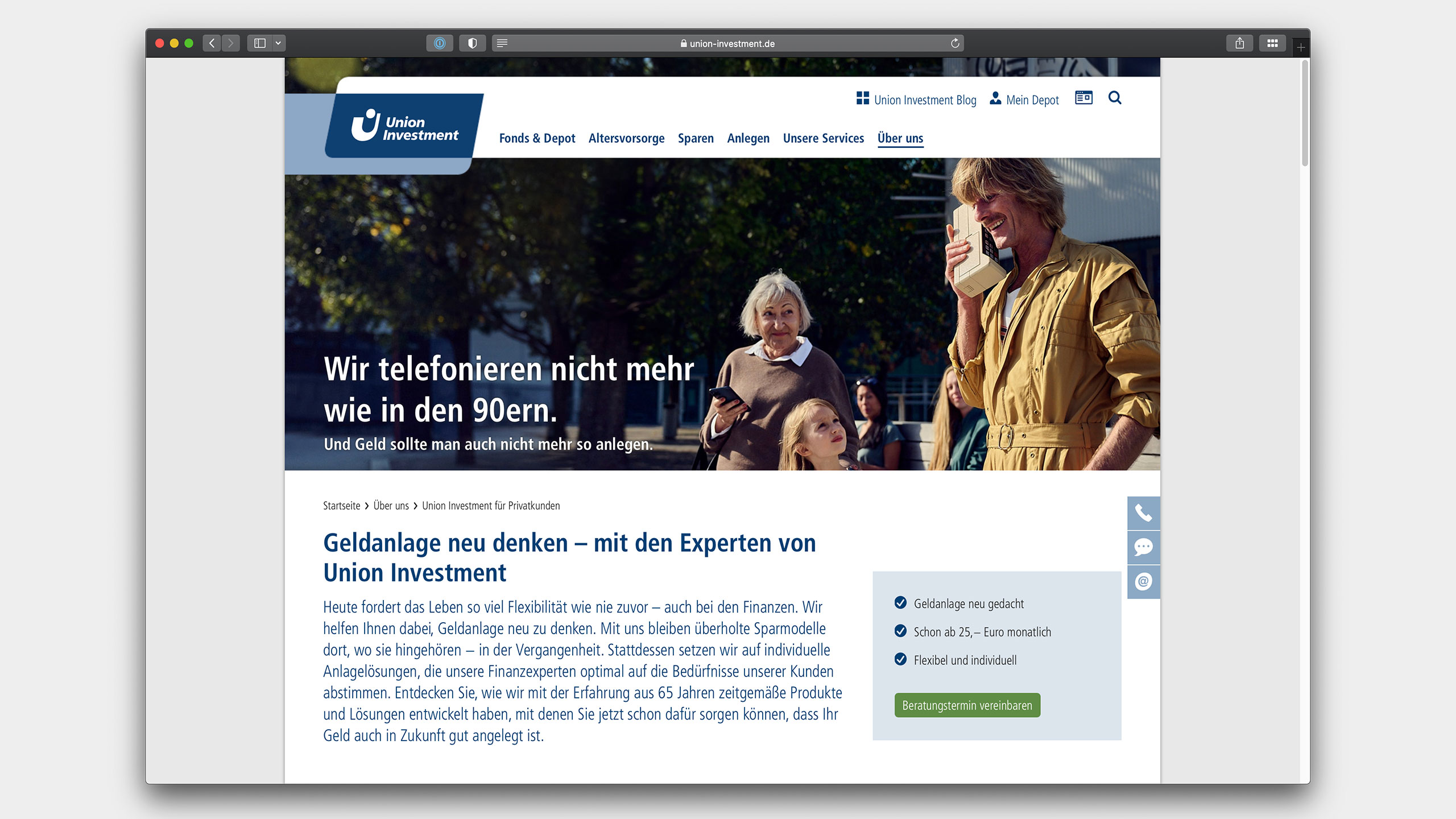The width and height of the screenshot is (1456, 819).
Task: Go to Über uns breadcrumb
Action: click(x=391, y=506)
